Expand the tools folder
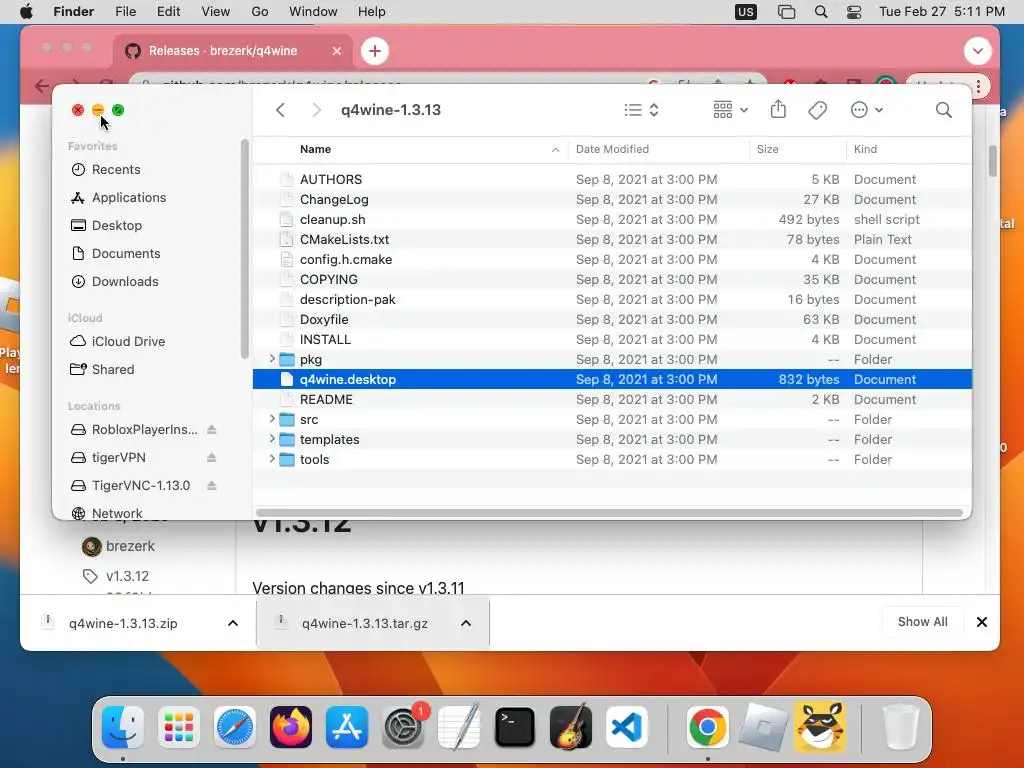 [272, 460]
